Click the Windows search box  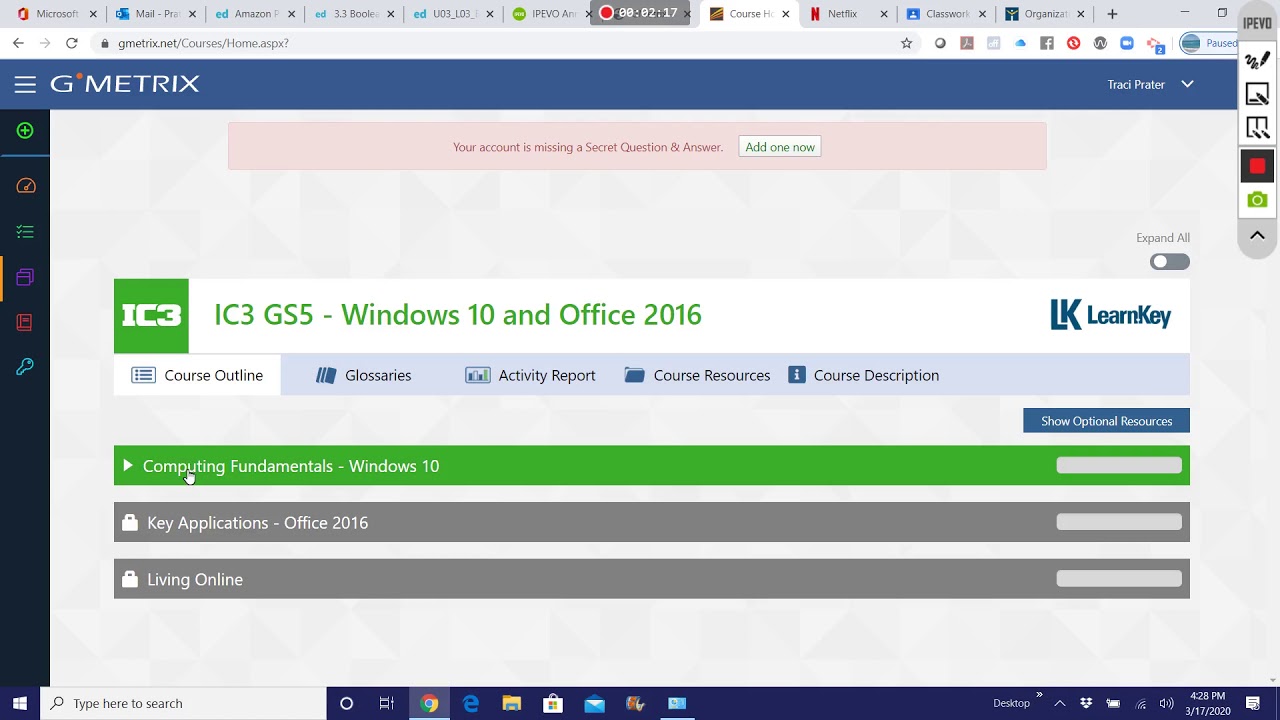pyautogui.click(x=183, y=703)
